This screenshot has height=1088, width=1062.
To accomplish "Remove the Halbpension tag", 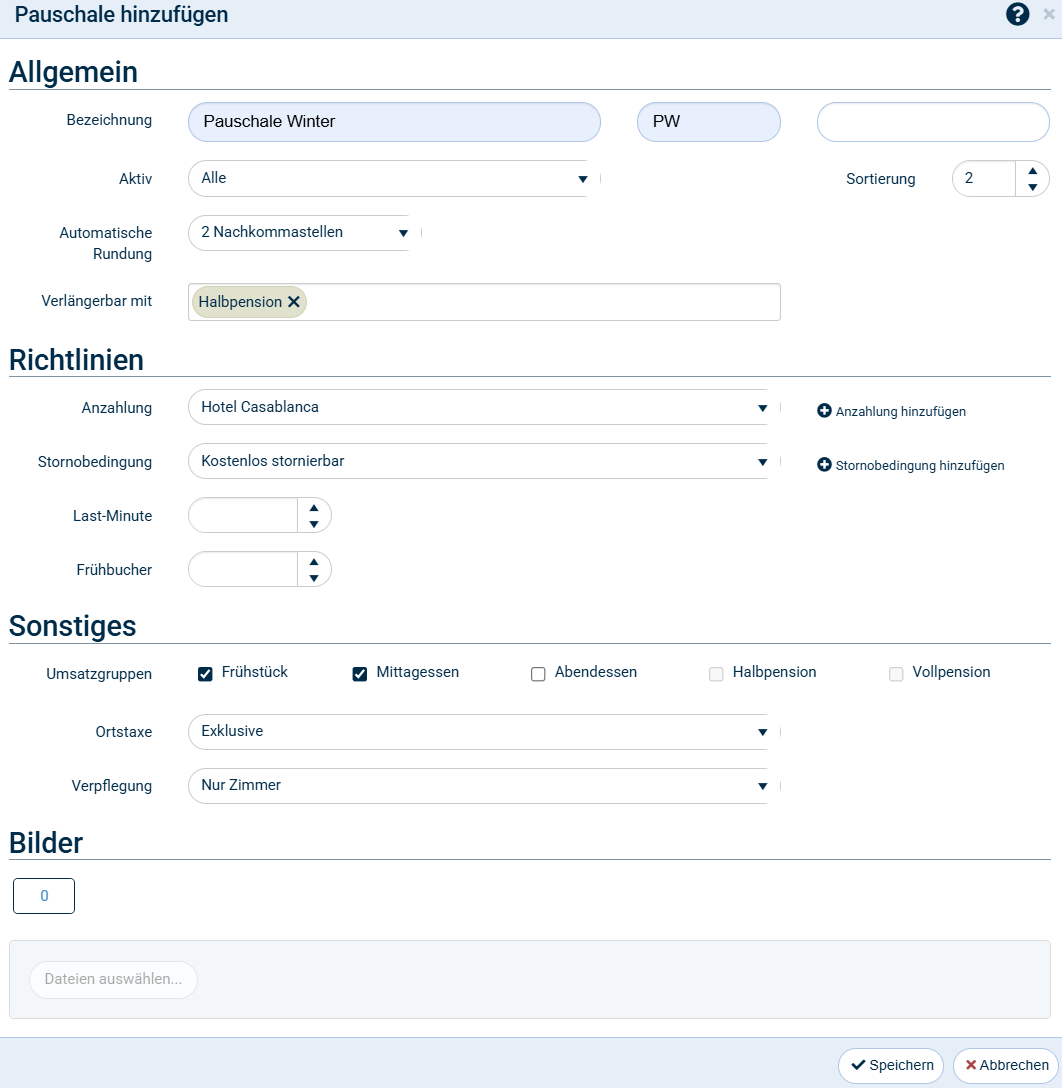I will coord(294,302).
